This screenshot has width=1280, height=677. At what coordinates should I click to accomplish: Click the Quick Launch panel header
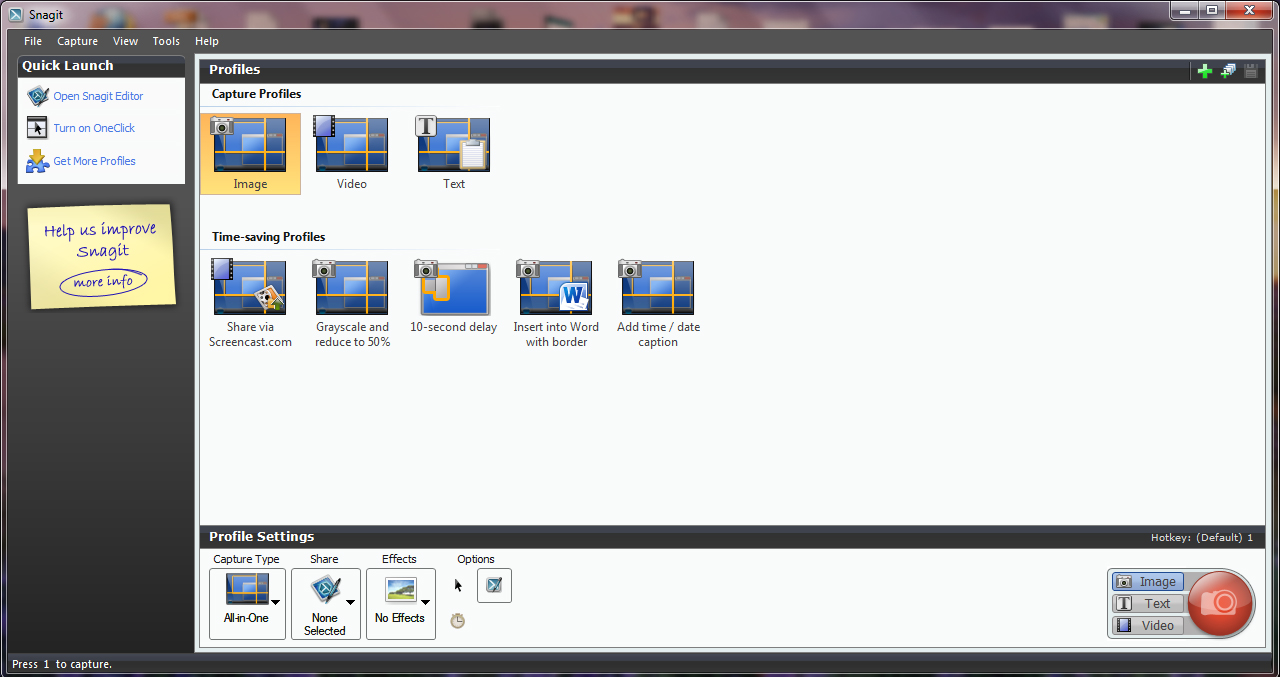[101, 66]
